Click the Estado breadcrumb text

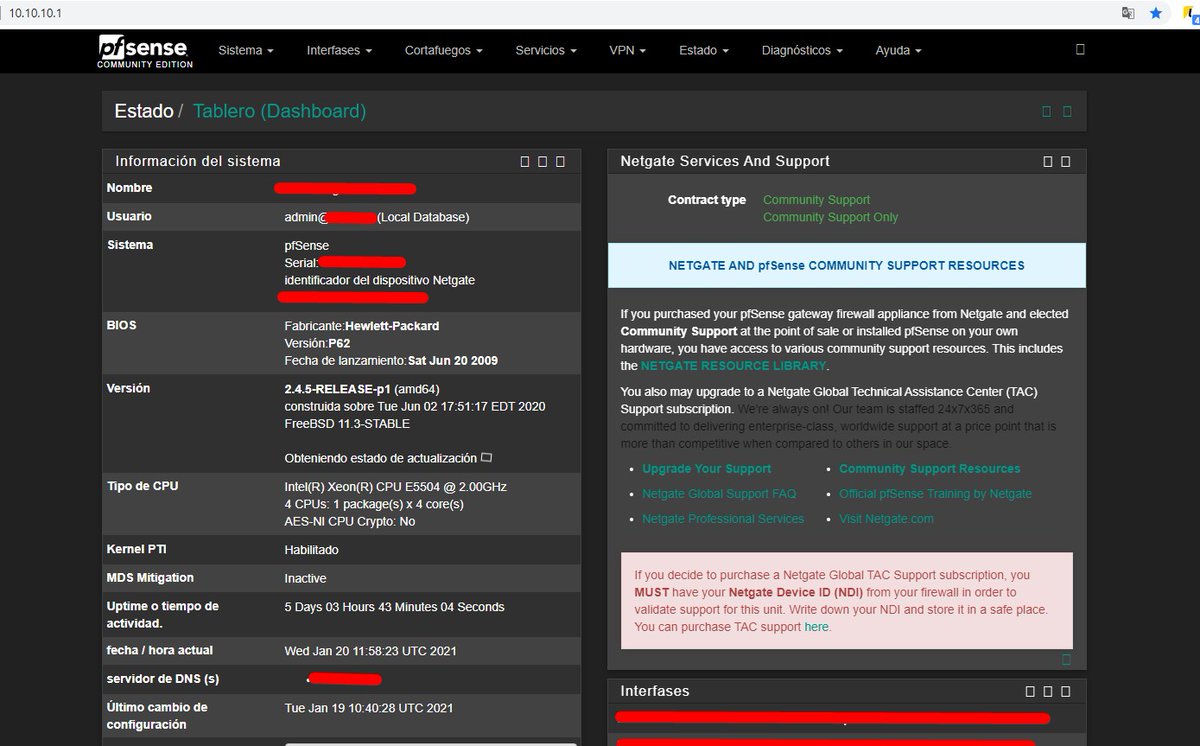pyautogui.click(x=144, y=111)
